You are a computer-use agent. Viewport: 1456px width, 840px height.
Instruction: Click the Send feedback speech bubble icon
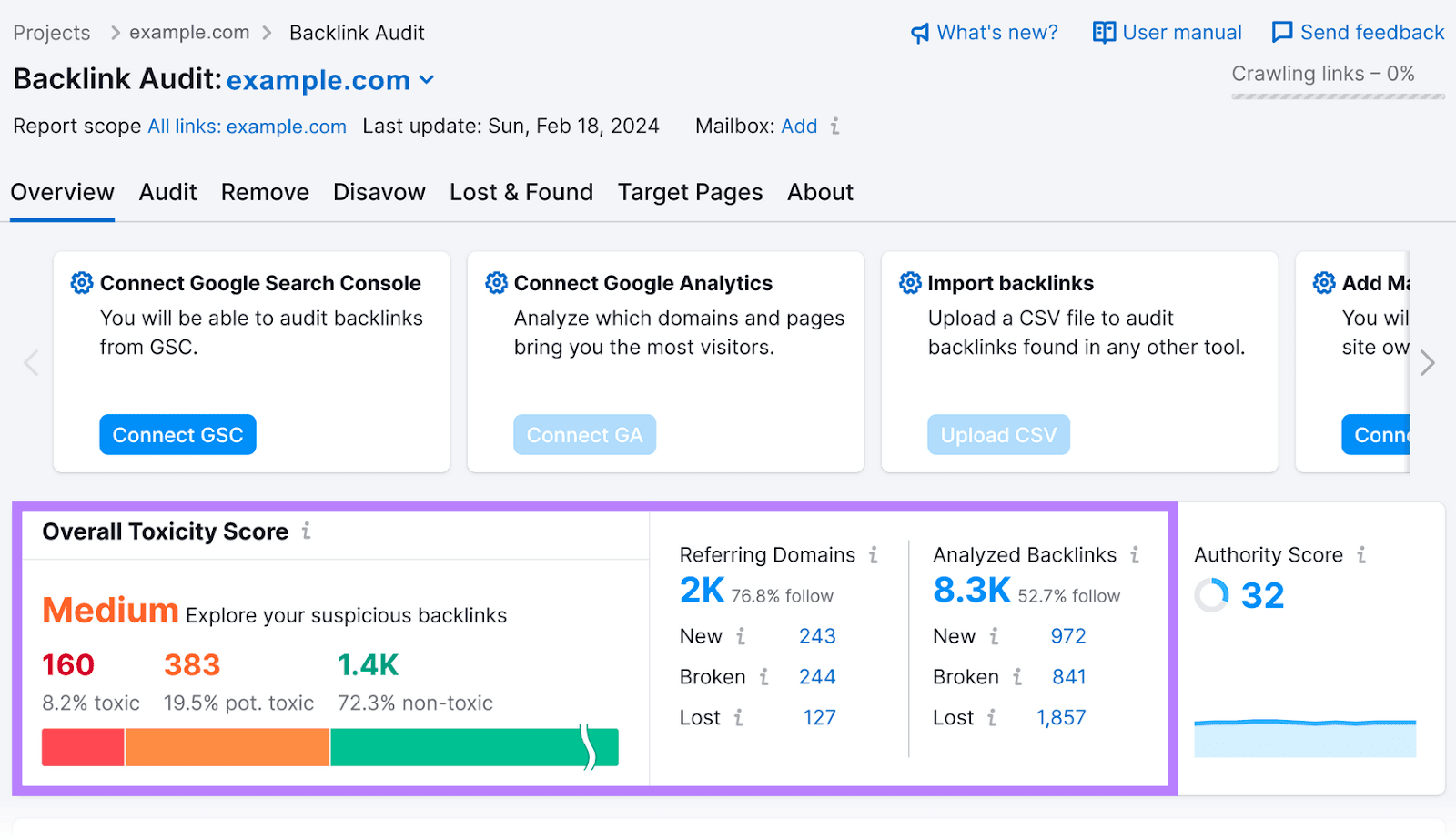1282,32
